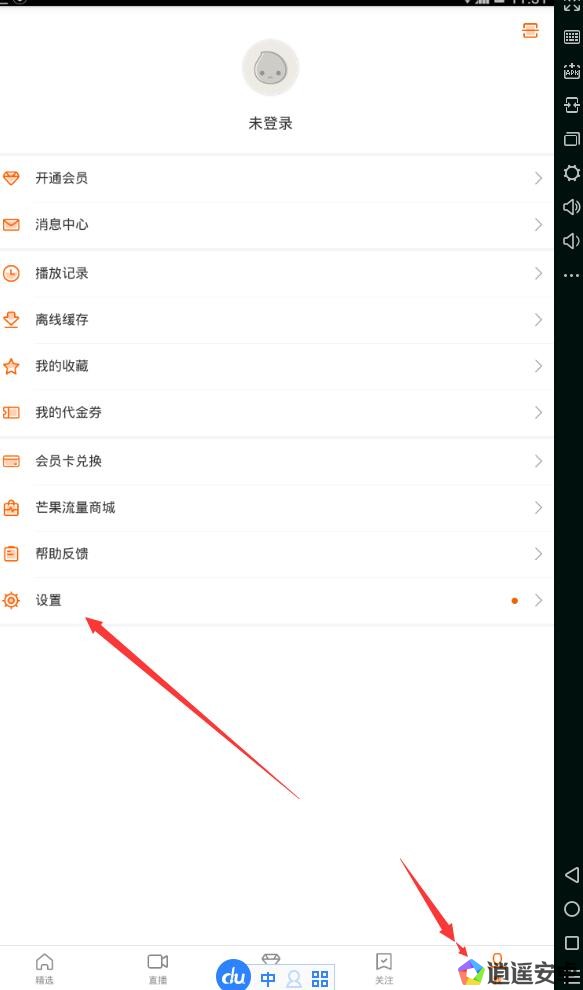Switch to the 直播 live tab
This screenshot has width=583, height=990.
158,969
